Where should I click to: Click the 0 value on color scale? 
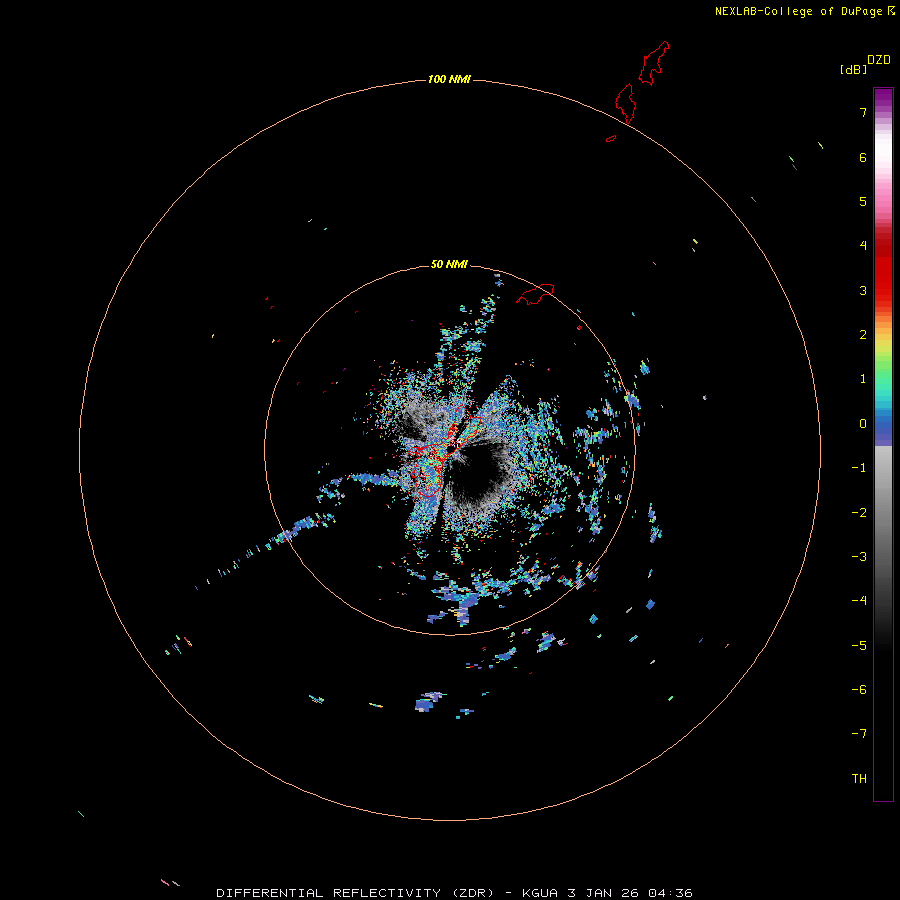[863, 424]
